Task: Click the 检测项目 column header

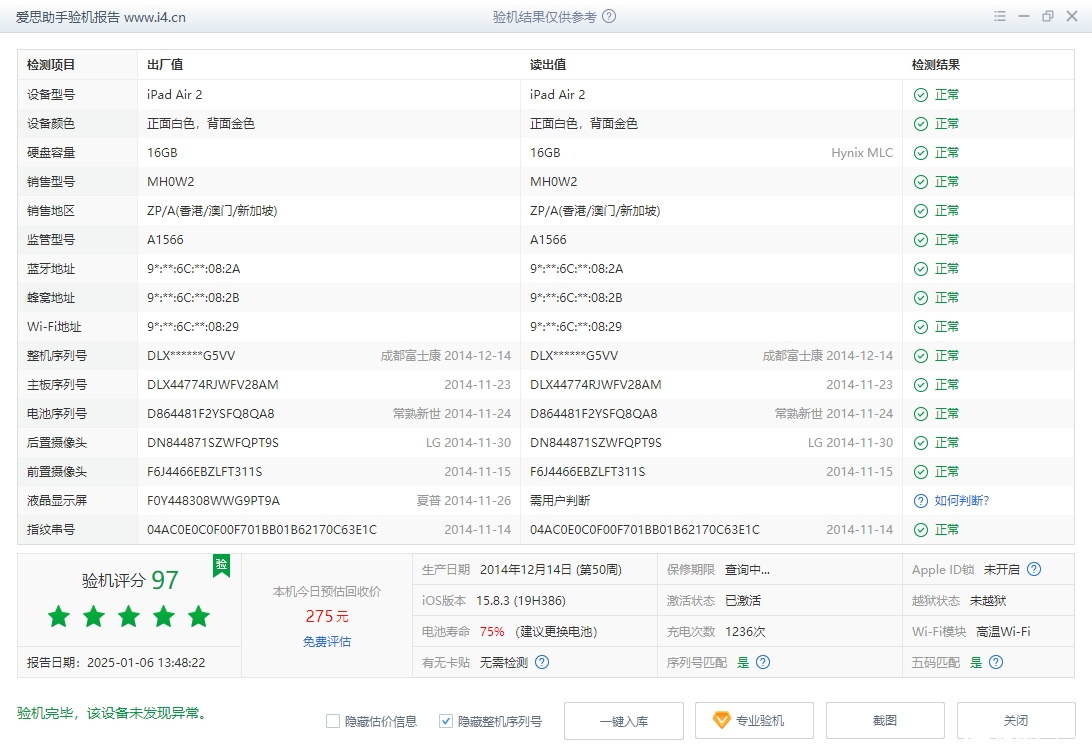Action: 51,65
